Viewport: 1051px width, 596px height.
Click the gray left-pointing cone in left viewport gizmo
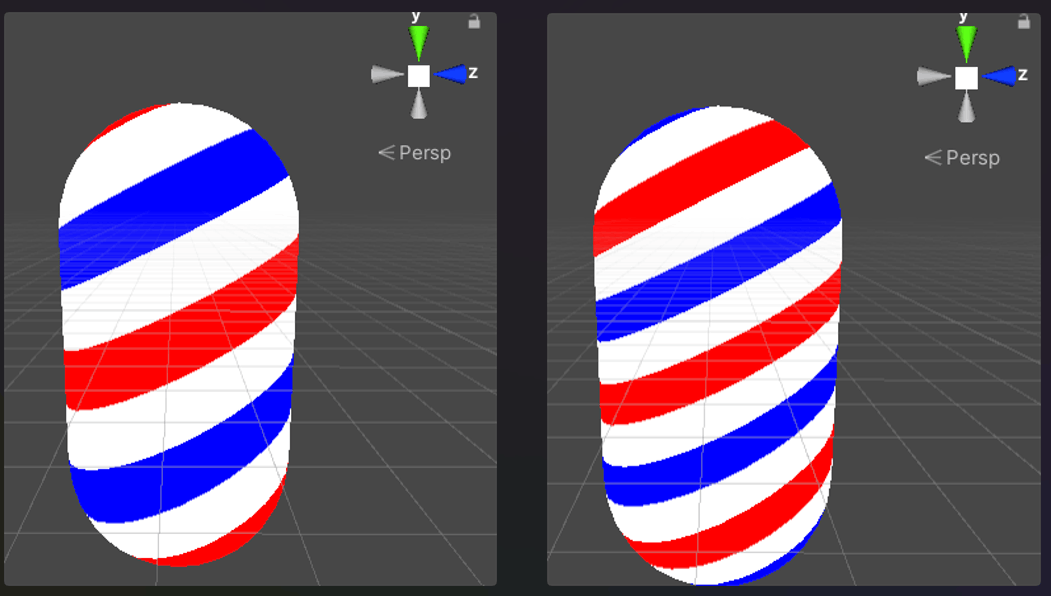pos(387,74)
